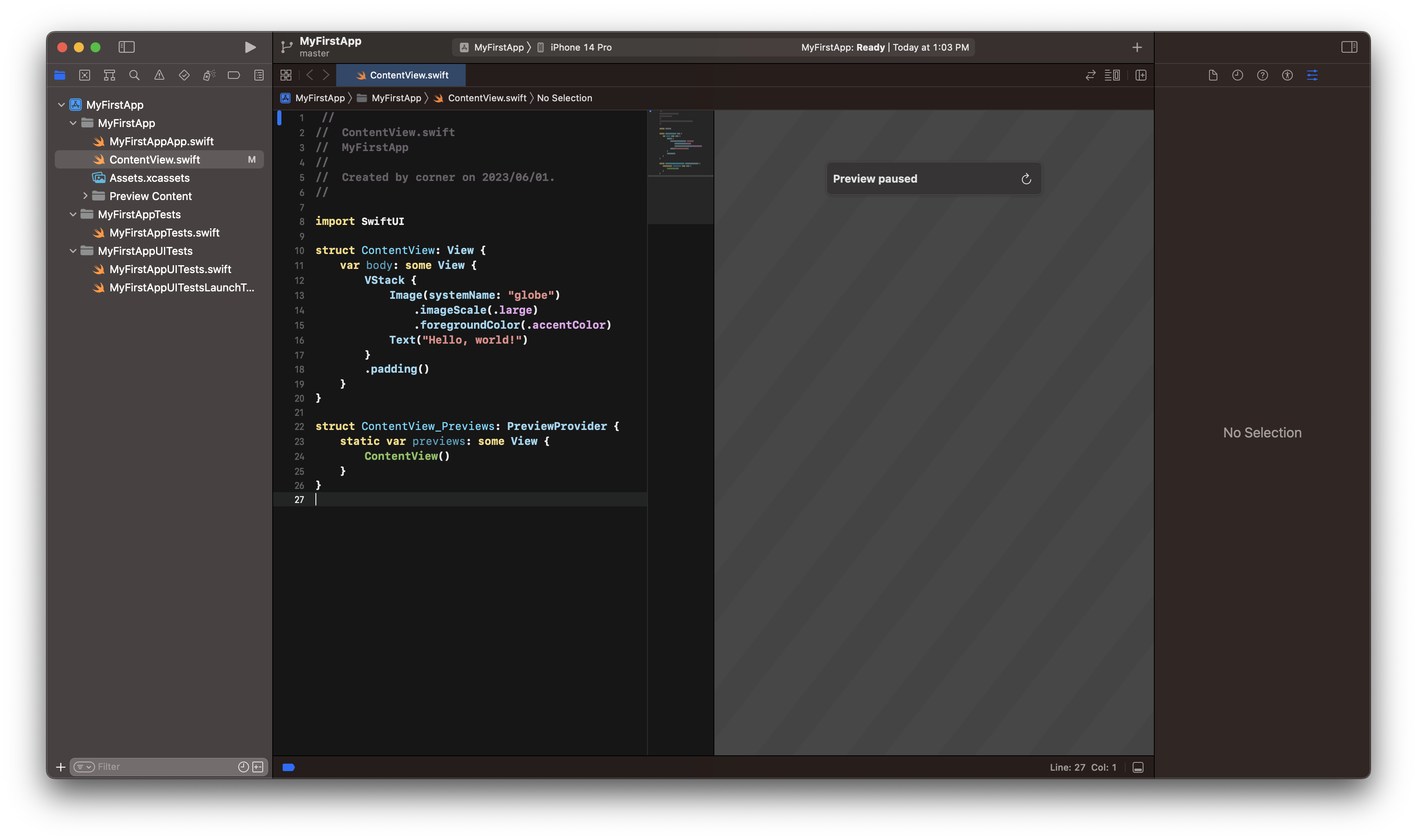The width and height of the screenshot is (1417, 840).
Task: Open the MyFirstAppApp.swift file
Action: (161, 142)
